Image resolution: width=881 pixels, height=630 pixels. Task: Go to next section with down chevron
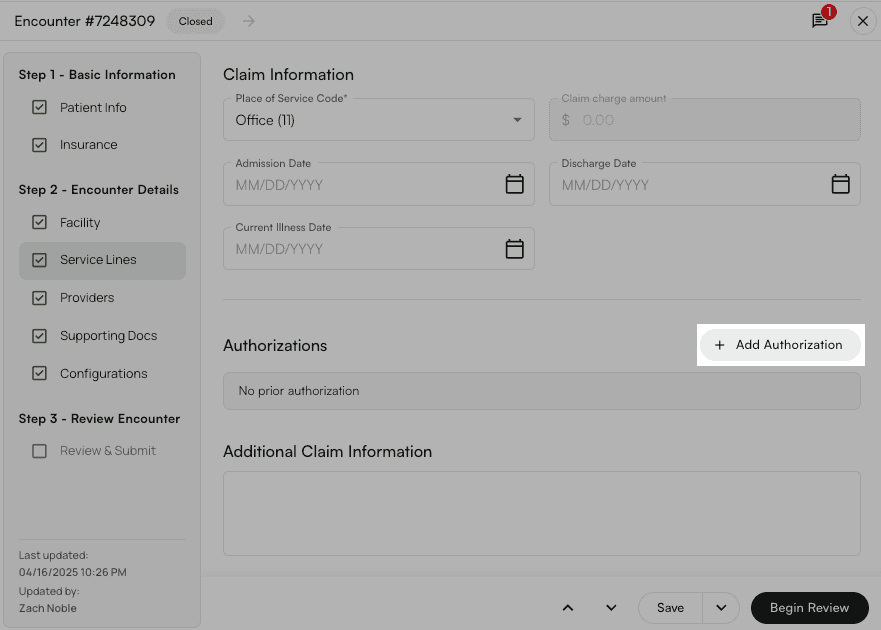[611, 608]
